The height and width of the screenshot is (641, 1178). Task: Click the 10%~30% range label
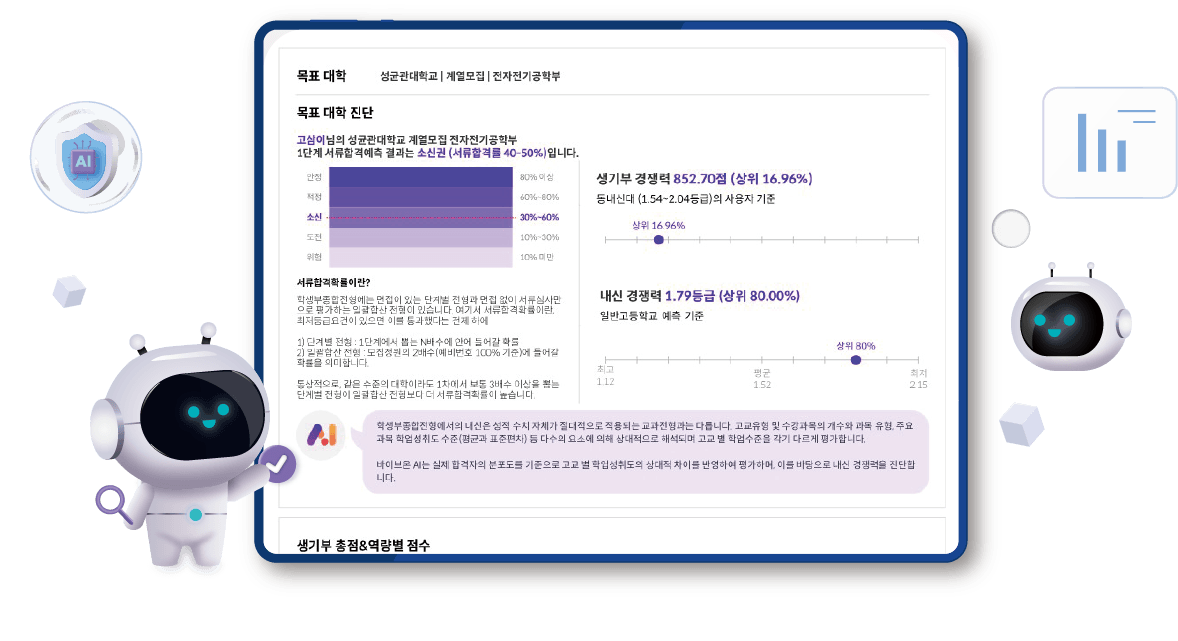(539, 237)
